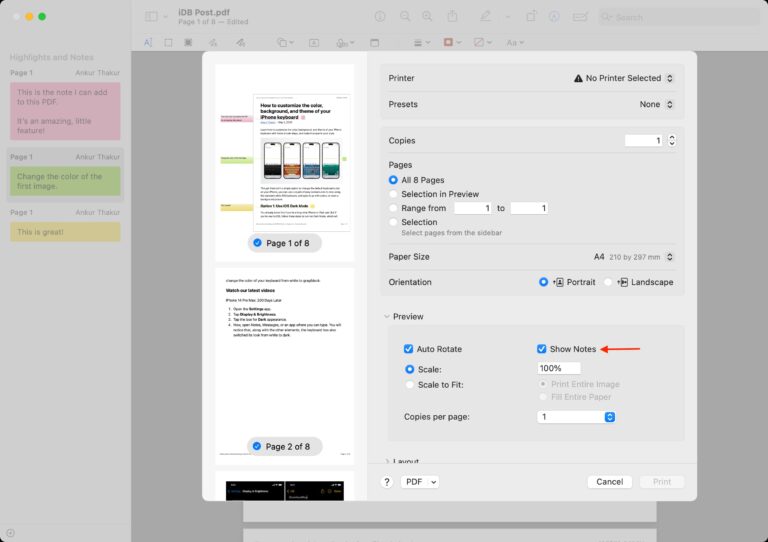Click the Zoom Out magnifier icon
Screen dimensions: 768x542
point(405,17)
